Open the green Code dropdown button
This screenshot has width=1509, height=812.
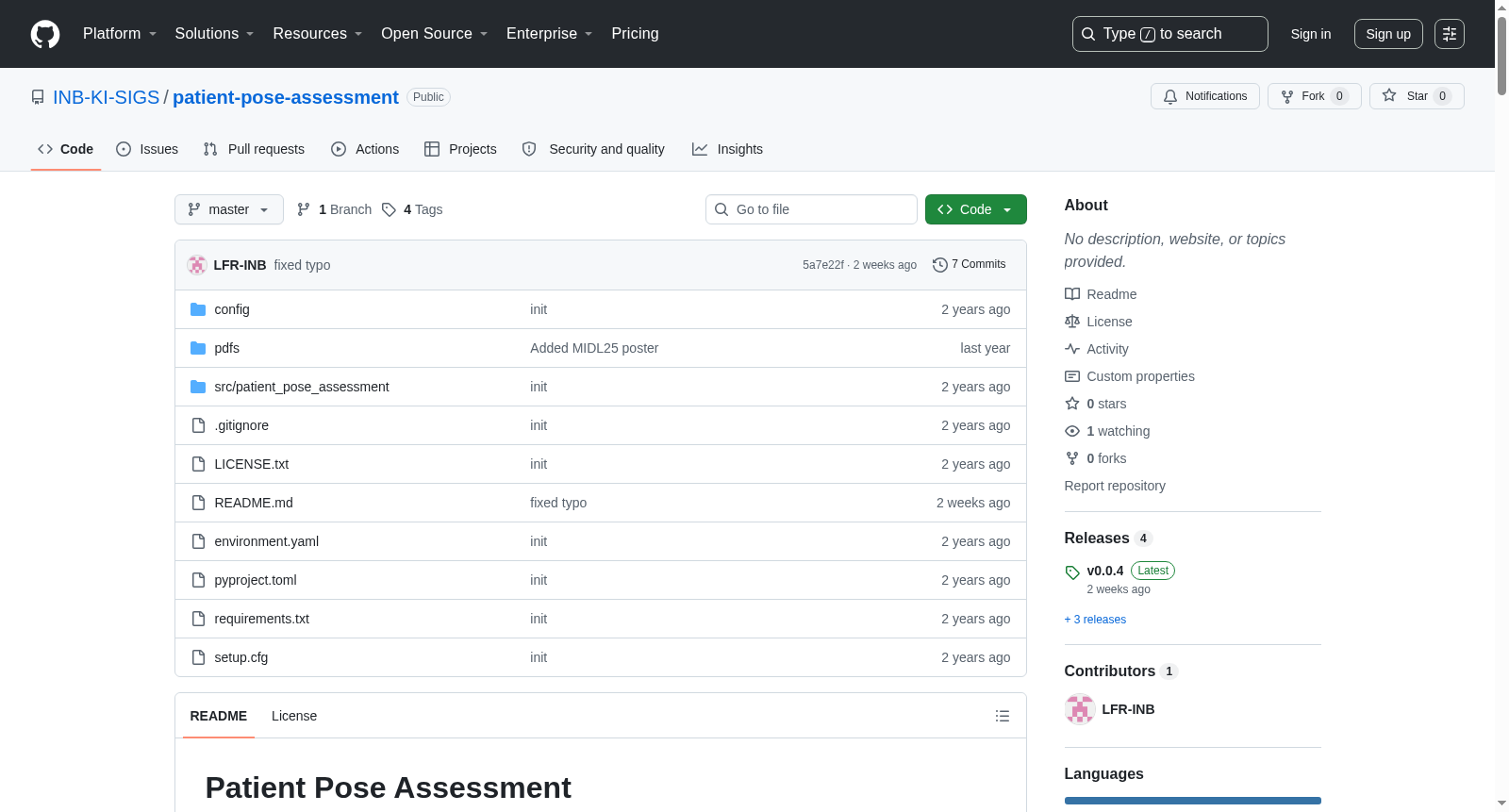[976, 209]
